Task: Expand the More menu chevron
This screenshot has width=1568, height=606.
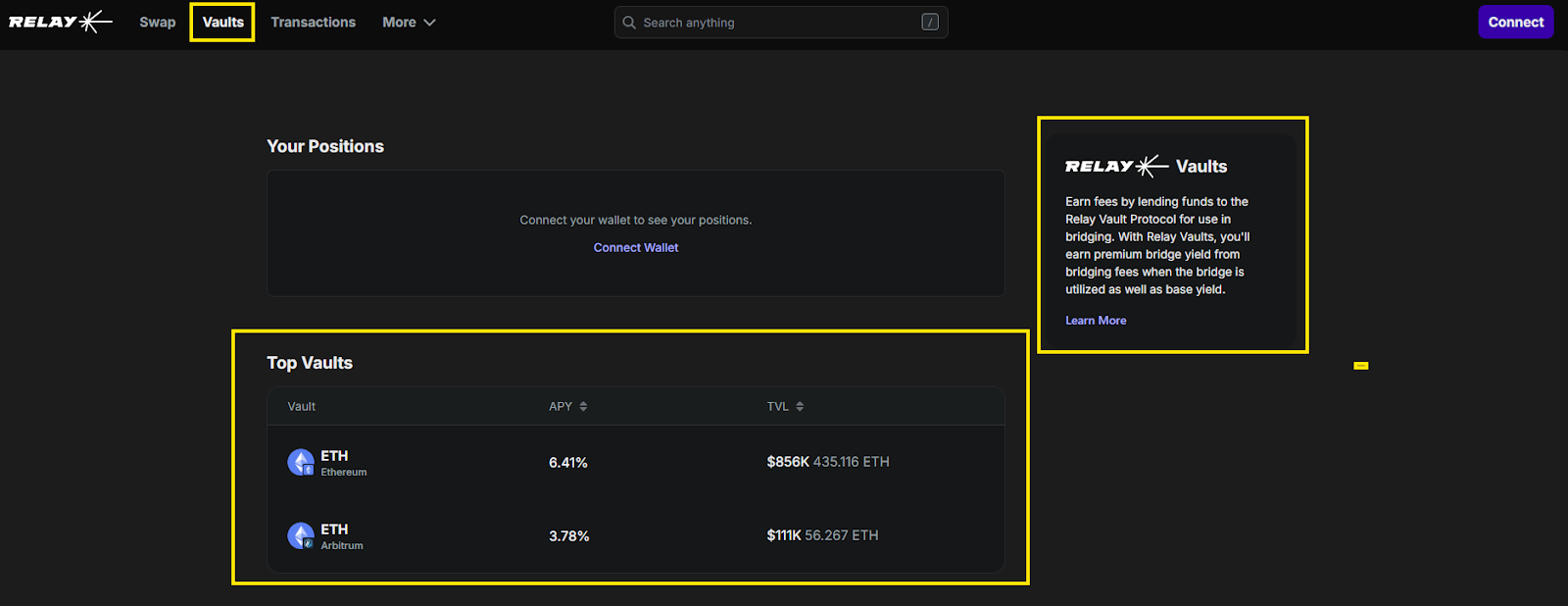Action: click(x=429, y=23)
